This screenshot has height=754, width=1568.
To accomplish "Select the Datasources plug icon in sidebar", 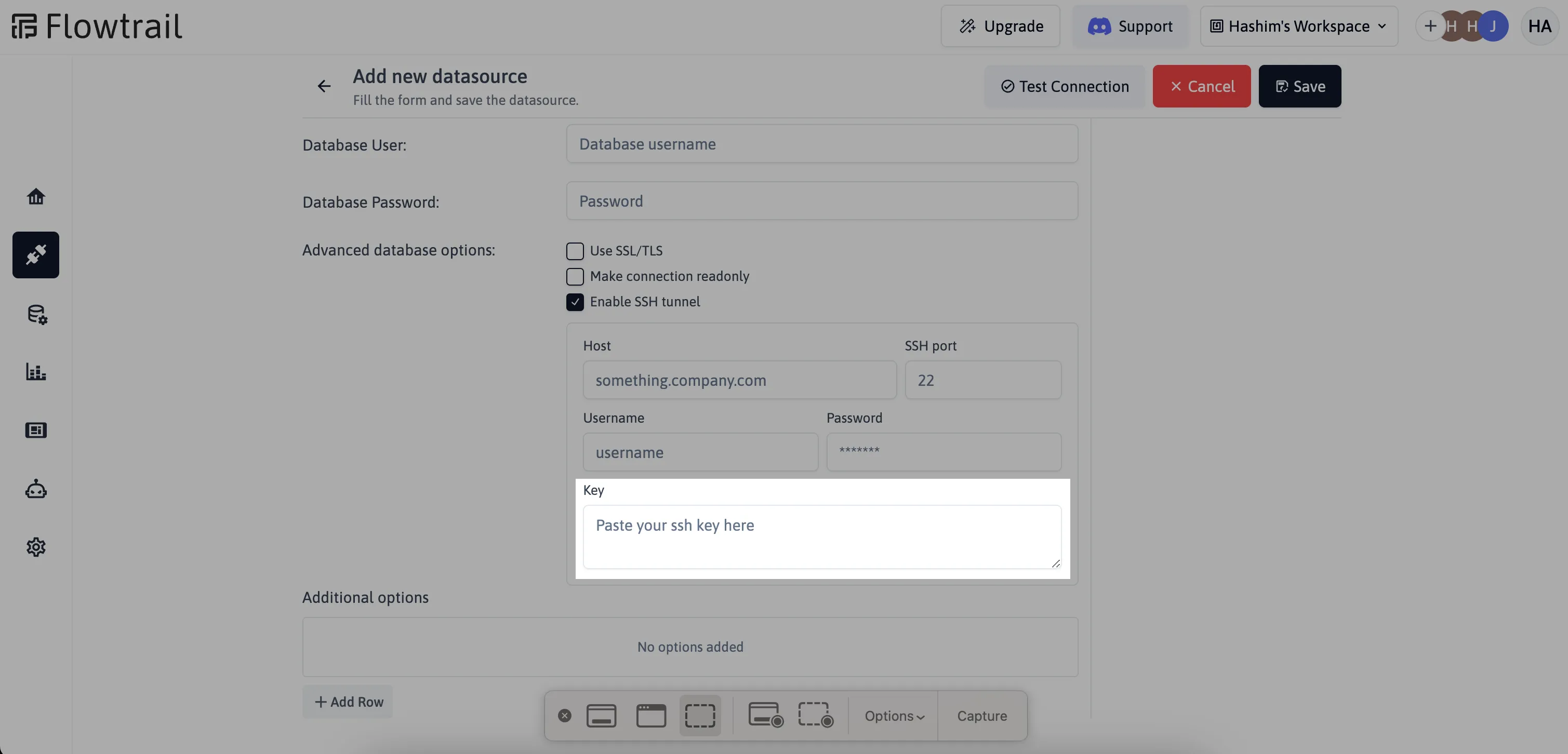I will [x=36, y=254].
